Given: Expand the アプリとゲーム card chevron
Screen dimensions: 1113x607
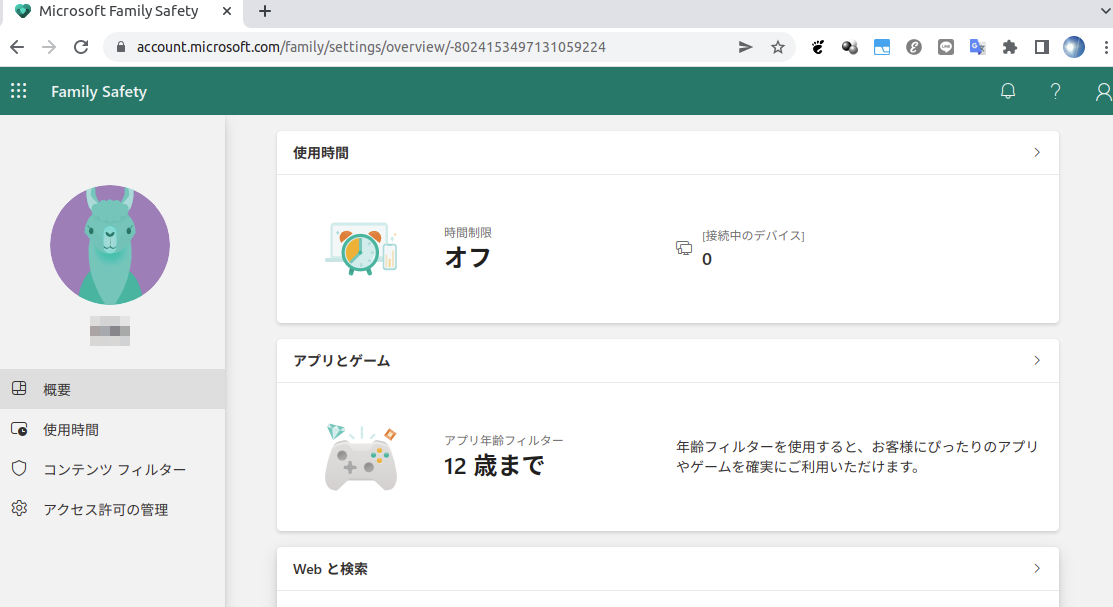Looking at the screenshot, I should [x=1037, y=360].
